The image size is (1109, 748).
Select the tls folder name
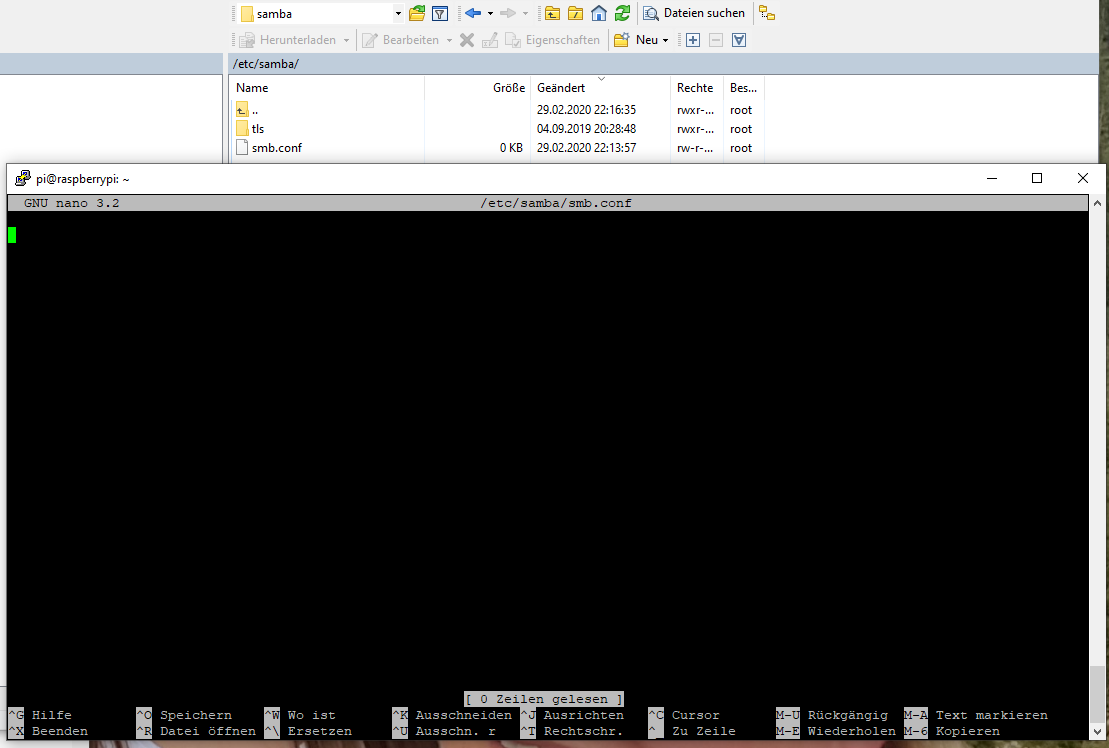(257, 129)
